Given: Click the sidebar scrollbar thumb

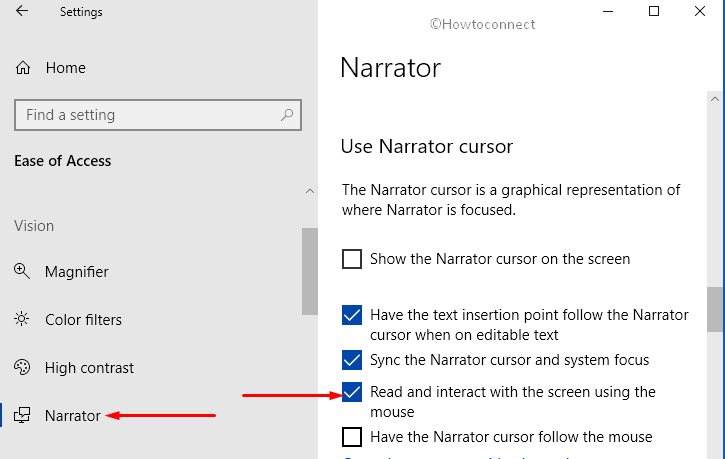Looking at the screenshot, I should click(310, 271).
